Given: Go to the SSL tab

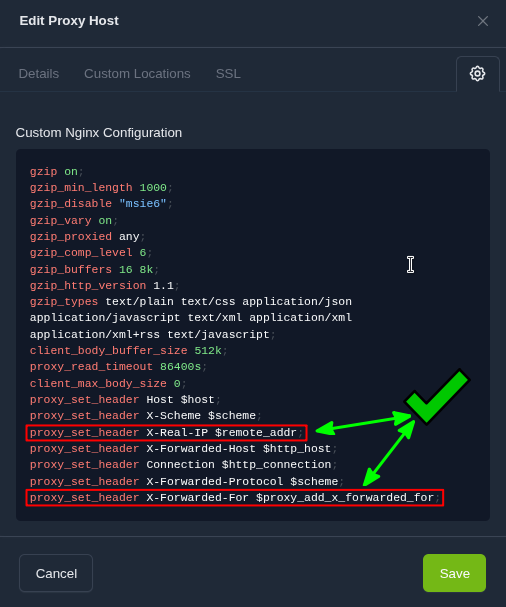Looking at the screenshot, I should [228, 74].
